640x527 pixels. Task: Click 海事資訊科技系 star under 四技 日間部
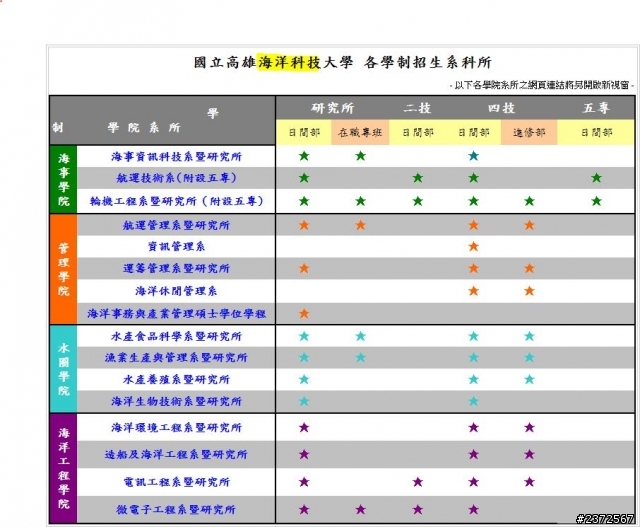[473, 156]
